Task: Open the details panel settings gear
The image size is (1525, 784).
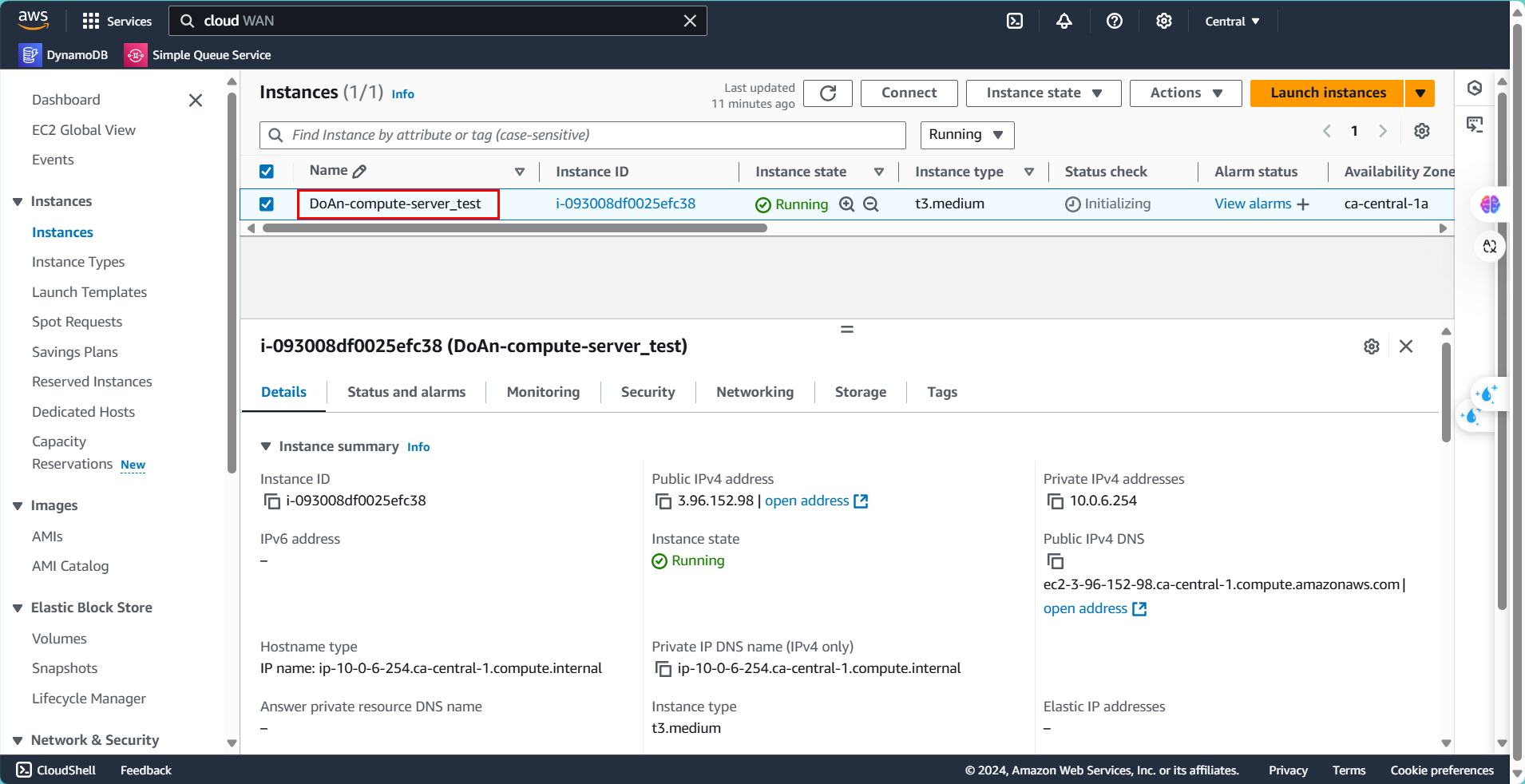Action: tap(1372, 346)
